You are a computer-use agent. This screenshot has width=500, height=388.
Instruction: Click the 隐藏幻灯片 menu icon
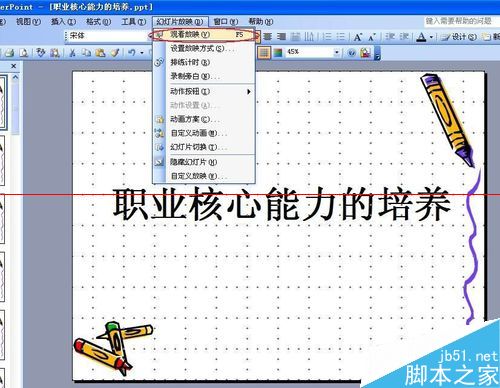[x=160, y=162]
